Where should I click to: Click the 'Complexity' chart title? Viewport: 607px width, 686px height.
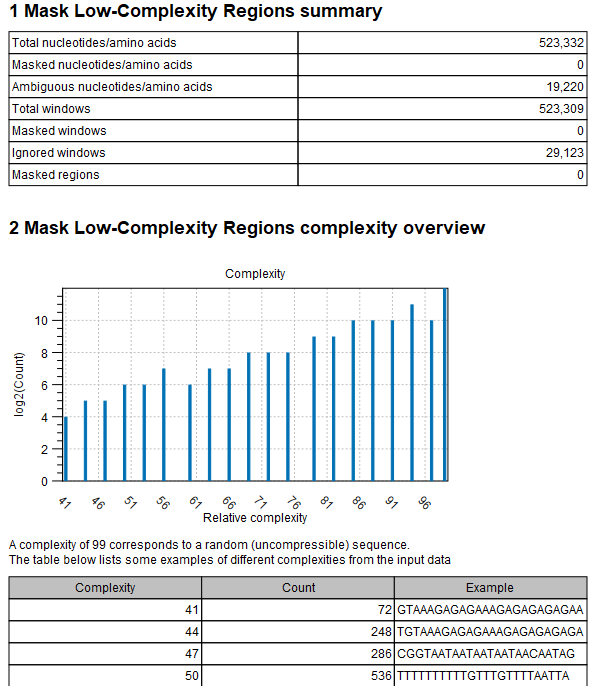click(255, 273)
